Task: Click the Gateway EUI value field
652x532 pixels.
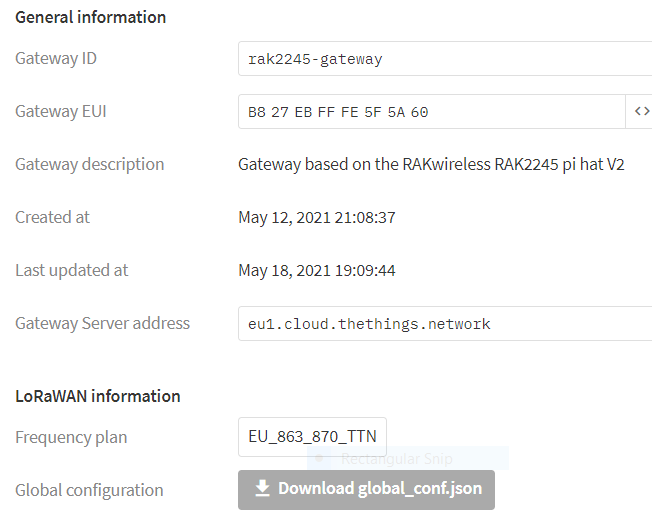Action: click(x=431, y=112)
